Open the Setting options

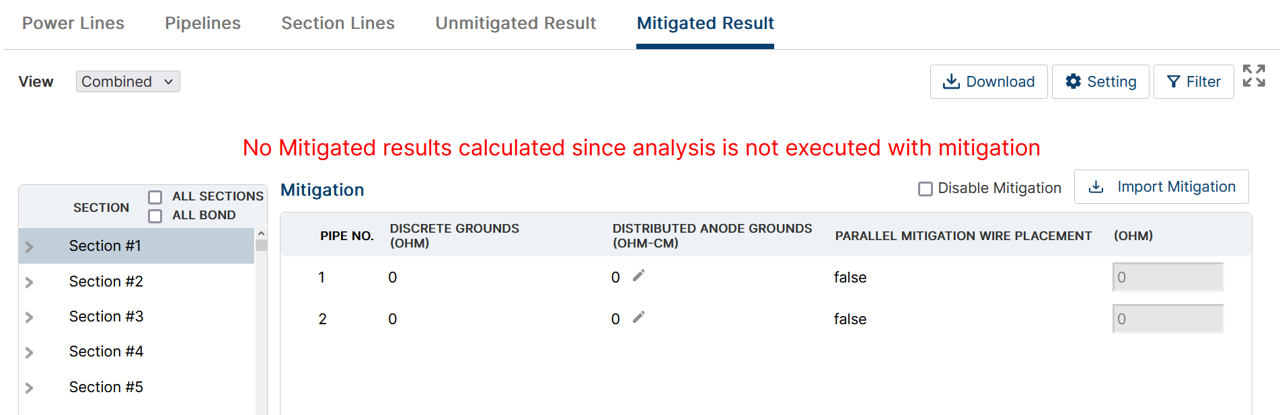[1100, 82]
